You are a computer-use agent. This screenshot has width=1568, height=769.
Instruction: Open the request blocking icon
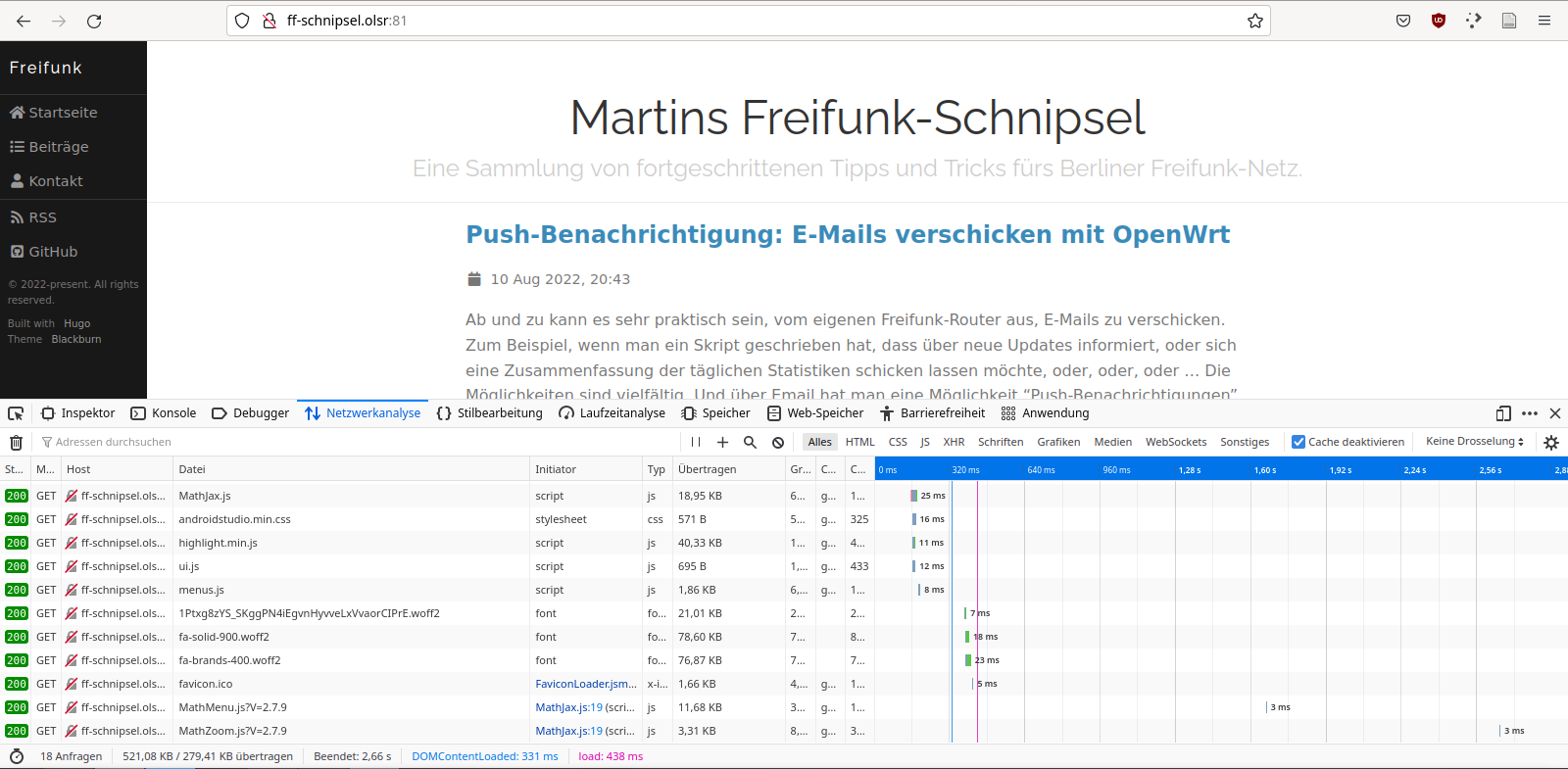[778, 442]
